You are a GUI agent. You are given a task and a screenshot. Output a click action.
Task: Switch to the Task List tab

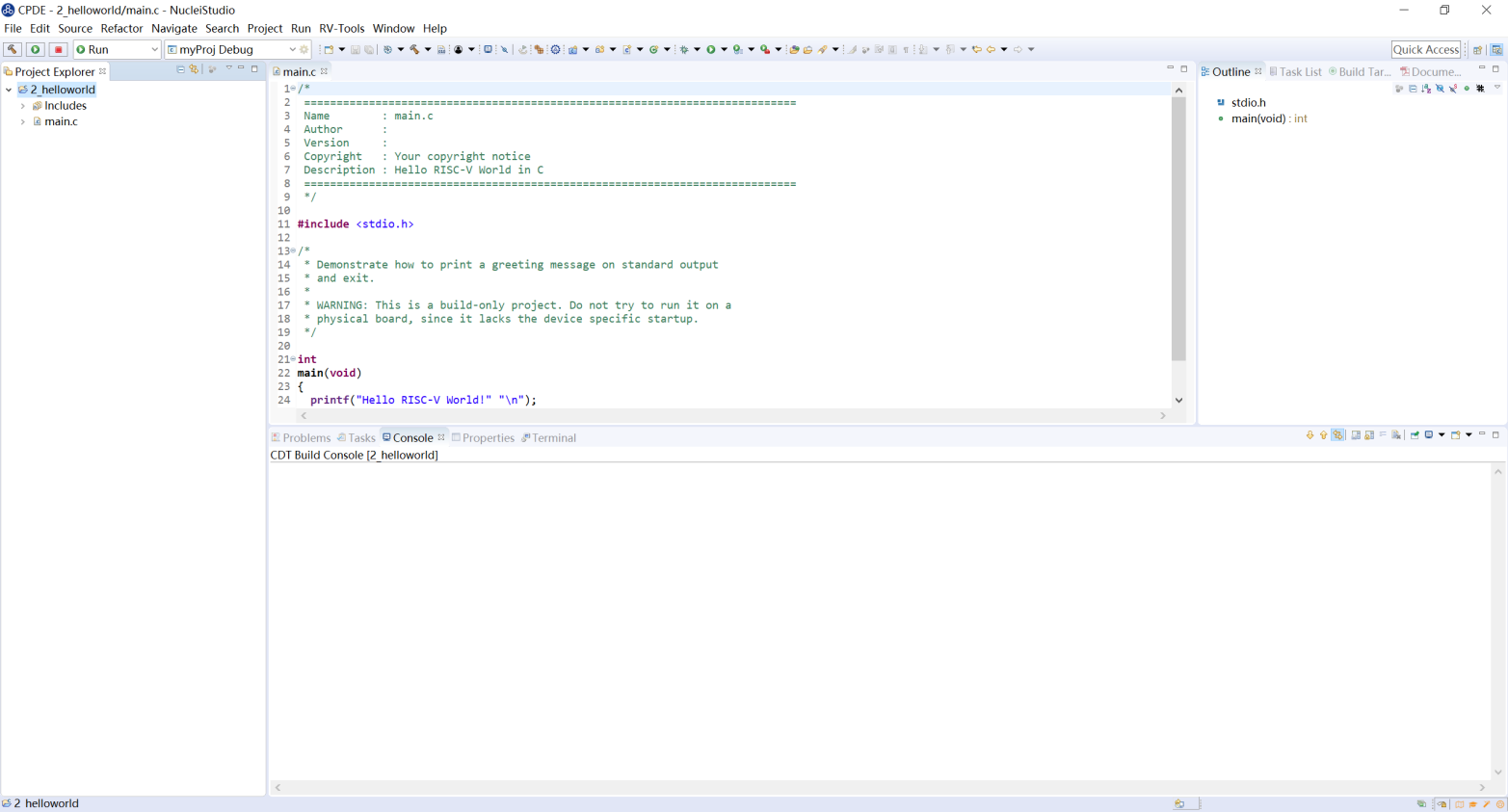(x=1295, y=71)
